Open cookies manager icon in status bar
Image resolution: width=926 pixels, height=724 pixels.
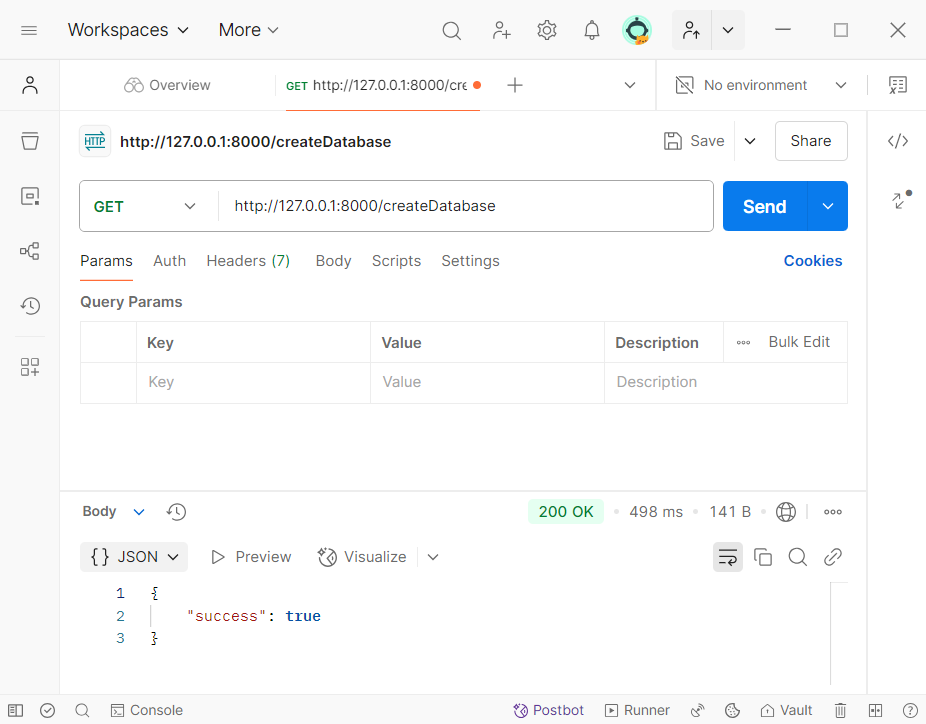tap(732, 710)
